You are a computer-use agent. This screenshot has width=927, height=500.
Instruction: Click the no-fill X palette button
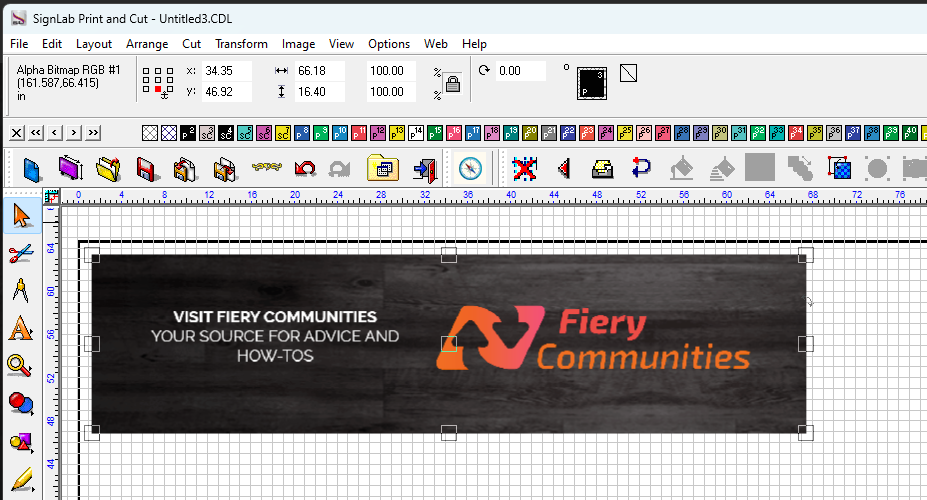click(x=17, y=133)
